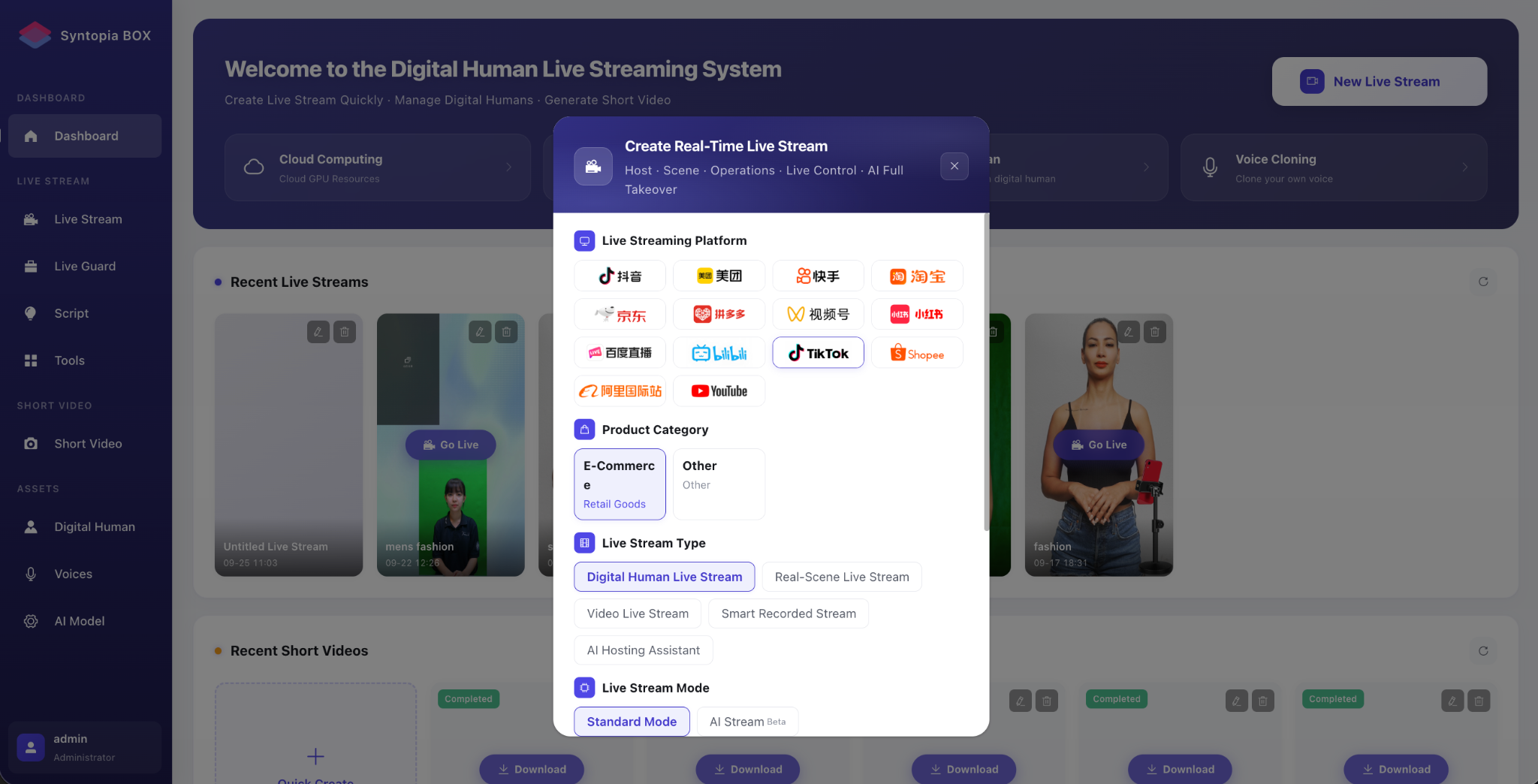Delete the Untitled Live Stream card
The height and width of the screenshot is (784, 1538).
345,332
